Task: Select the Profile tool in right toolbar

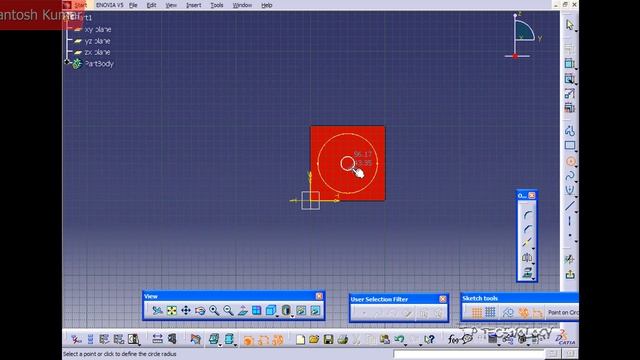Action: coord(570,131)
